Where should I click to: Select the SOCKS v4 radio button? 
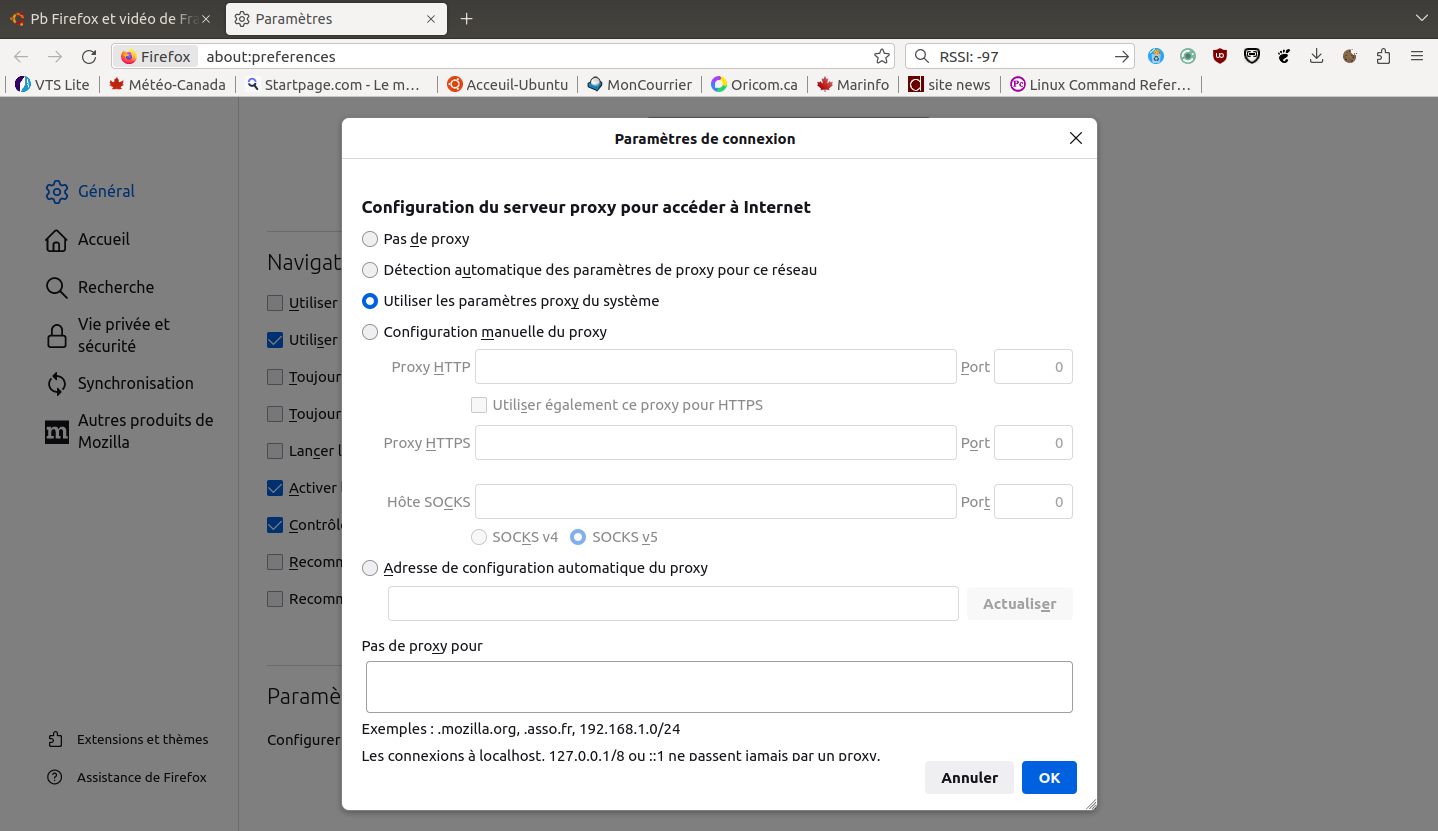click(479, 537)
